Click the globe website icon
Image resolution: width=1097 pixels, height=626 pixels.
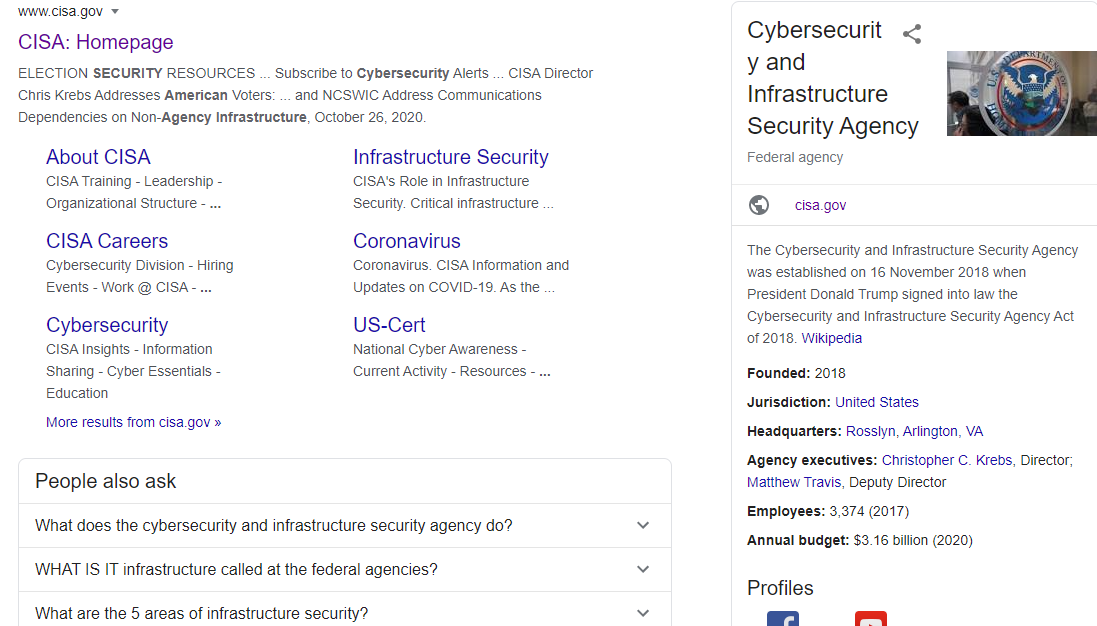coord(759,205)
